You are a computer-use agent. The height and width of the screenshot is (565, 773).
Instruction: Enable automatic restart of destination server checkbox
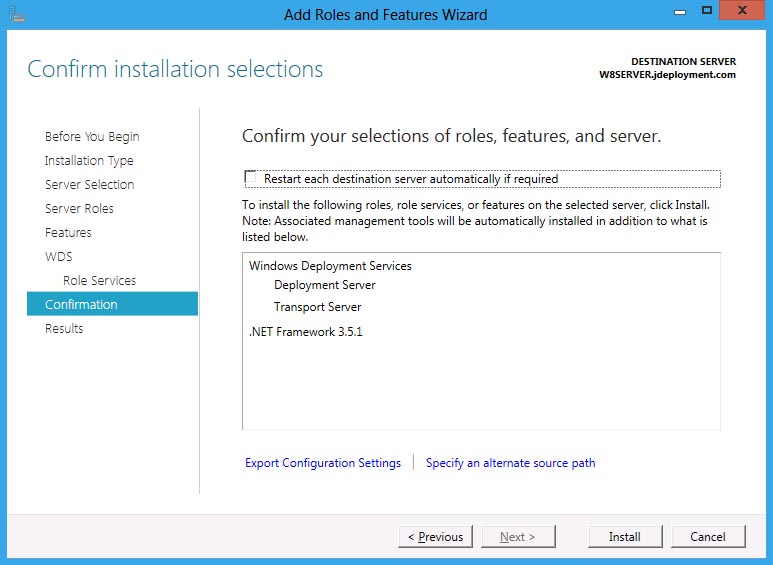coord(251,178)
